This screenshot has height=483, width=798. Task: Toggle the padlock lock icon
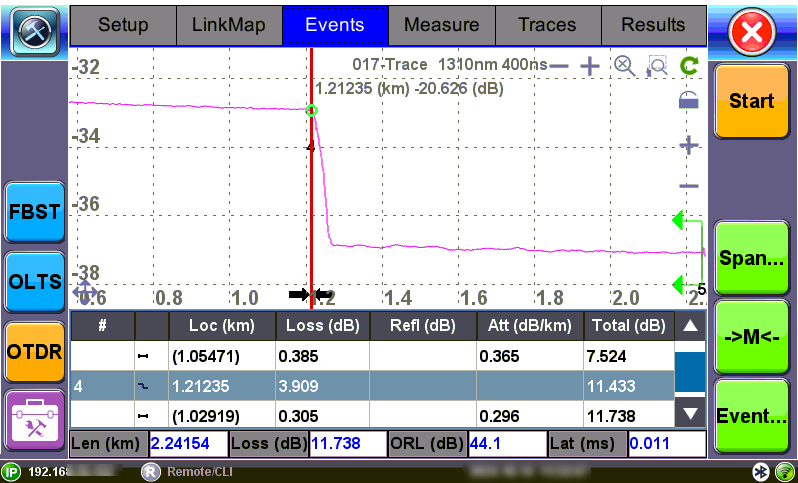click(x=688, y=99)
